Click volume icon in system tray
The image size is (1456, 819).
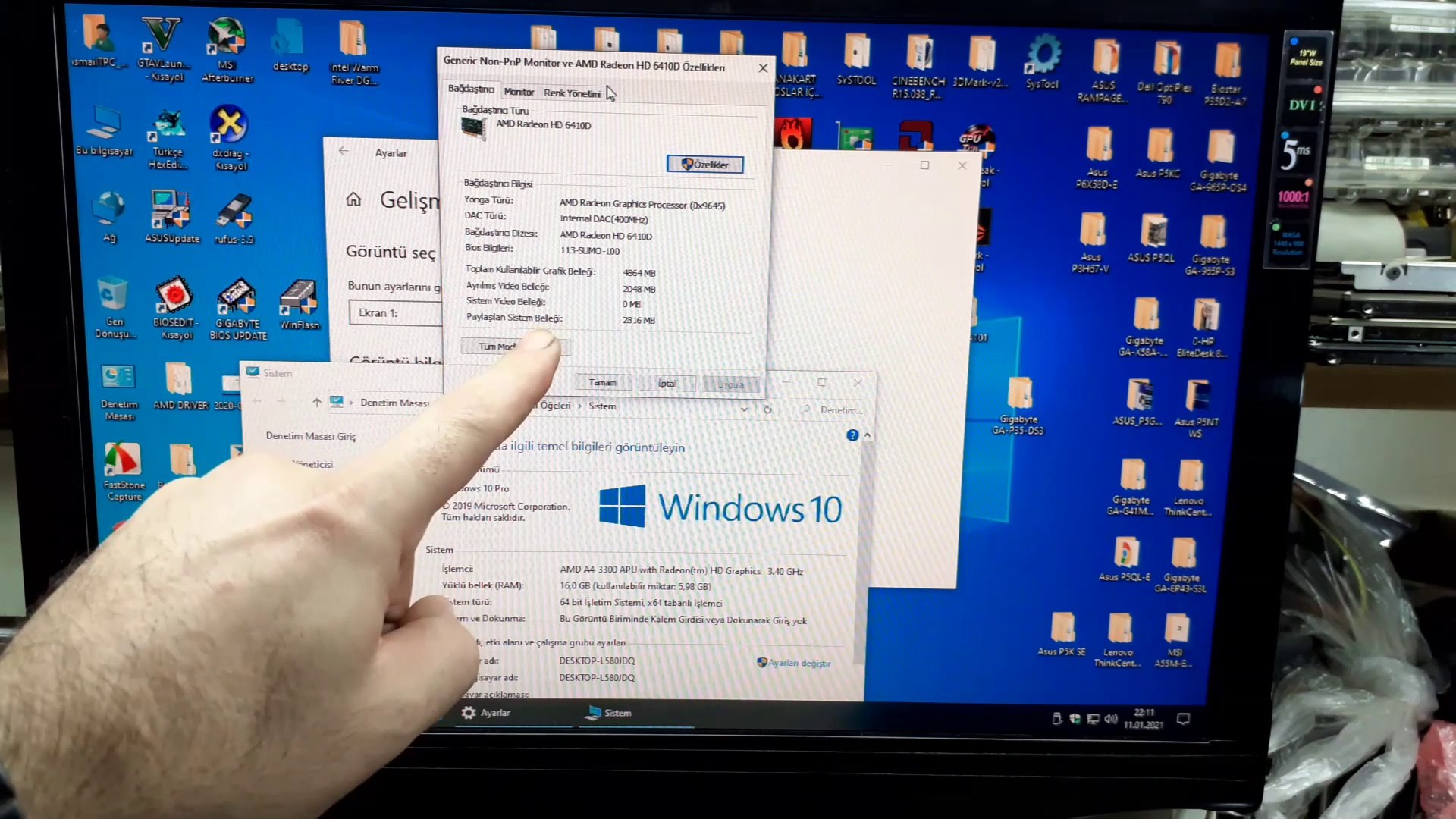(1111, 719)
